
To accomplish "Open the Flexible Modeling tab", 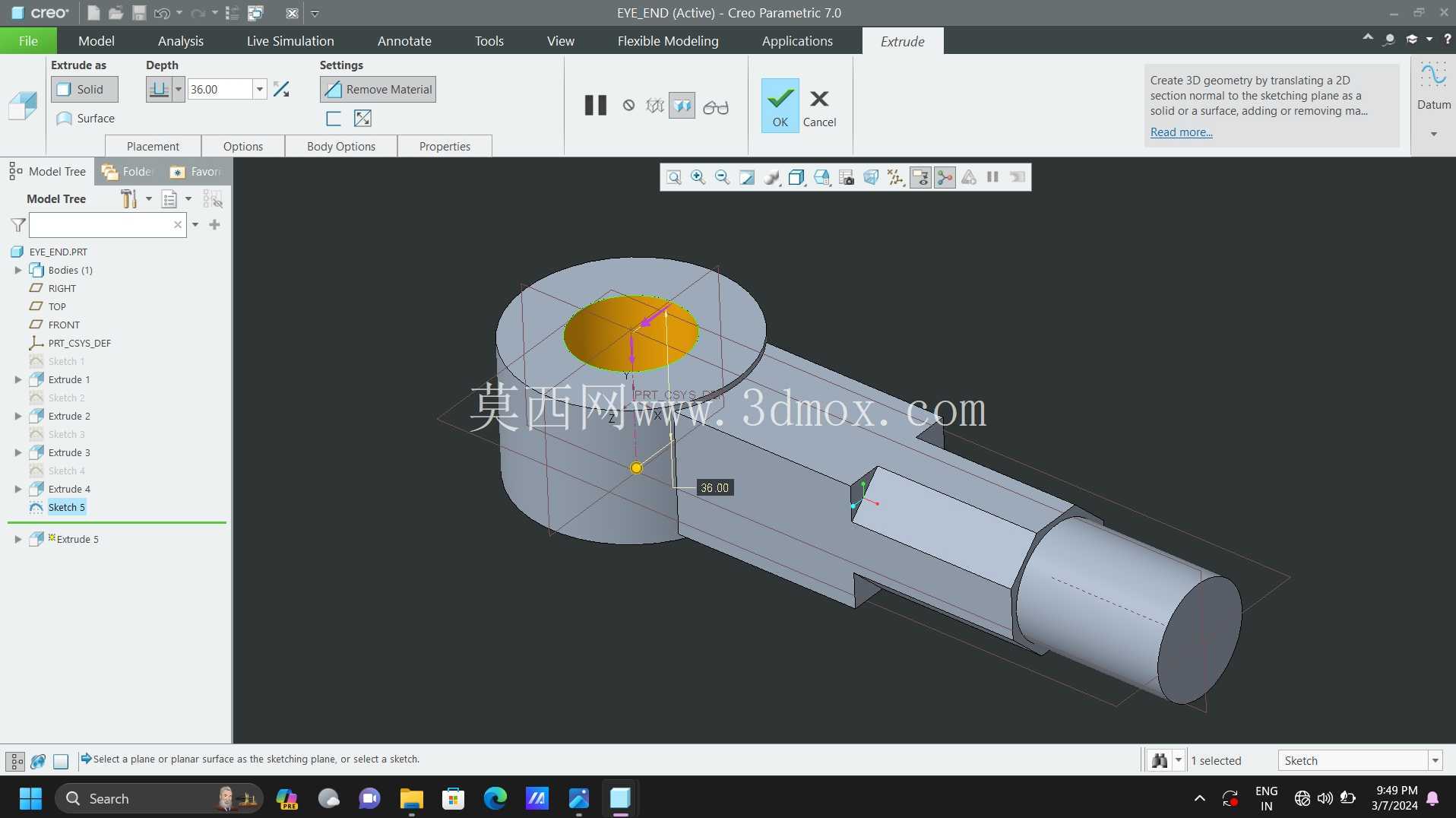I will click(668, 41).
